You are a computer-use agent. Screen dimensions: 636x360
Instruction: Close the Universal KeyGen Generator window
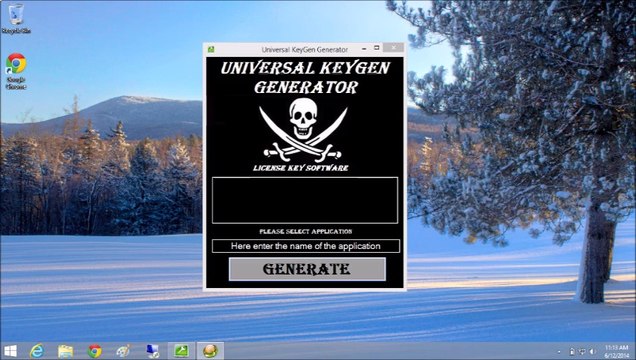pyautogui.click(x=394, y=48)
